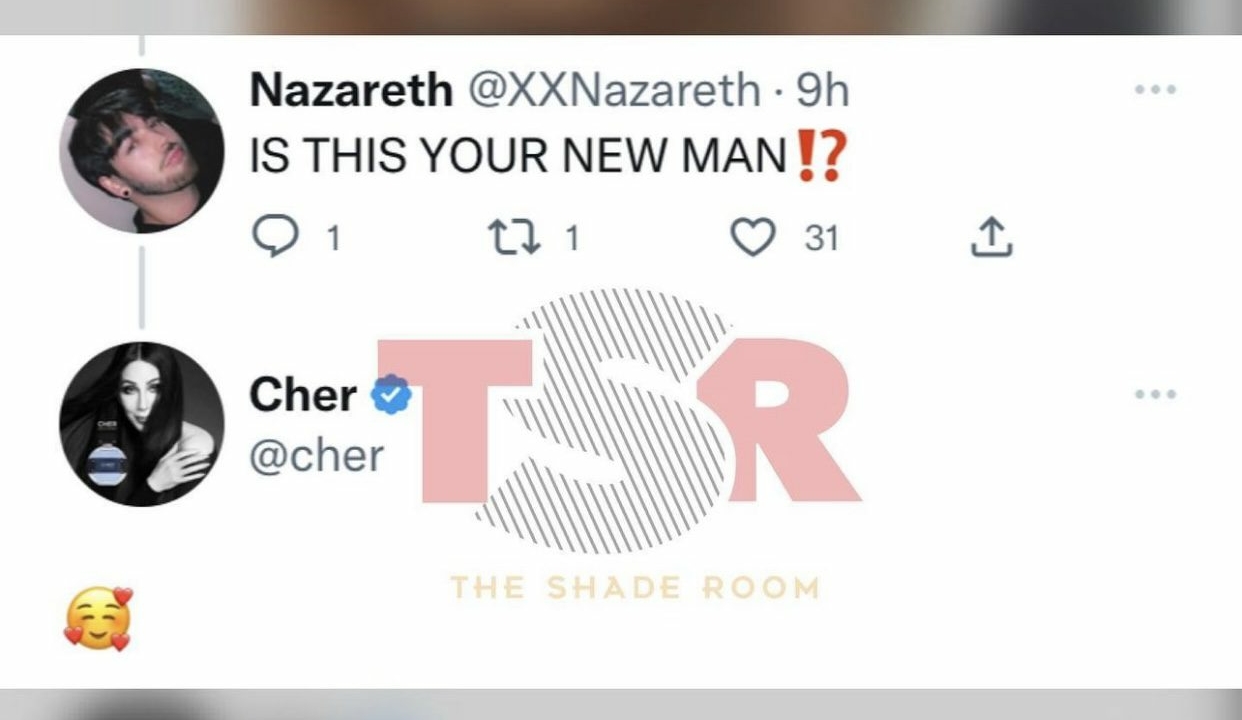Viewport: 1242px width, 720px height.
Task: Click the reply icon on Nazareth's tweet
Action: tap(273, 238)
